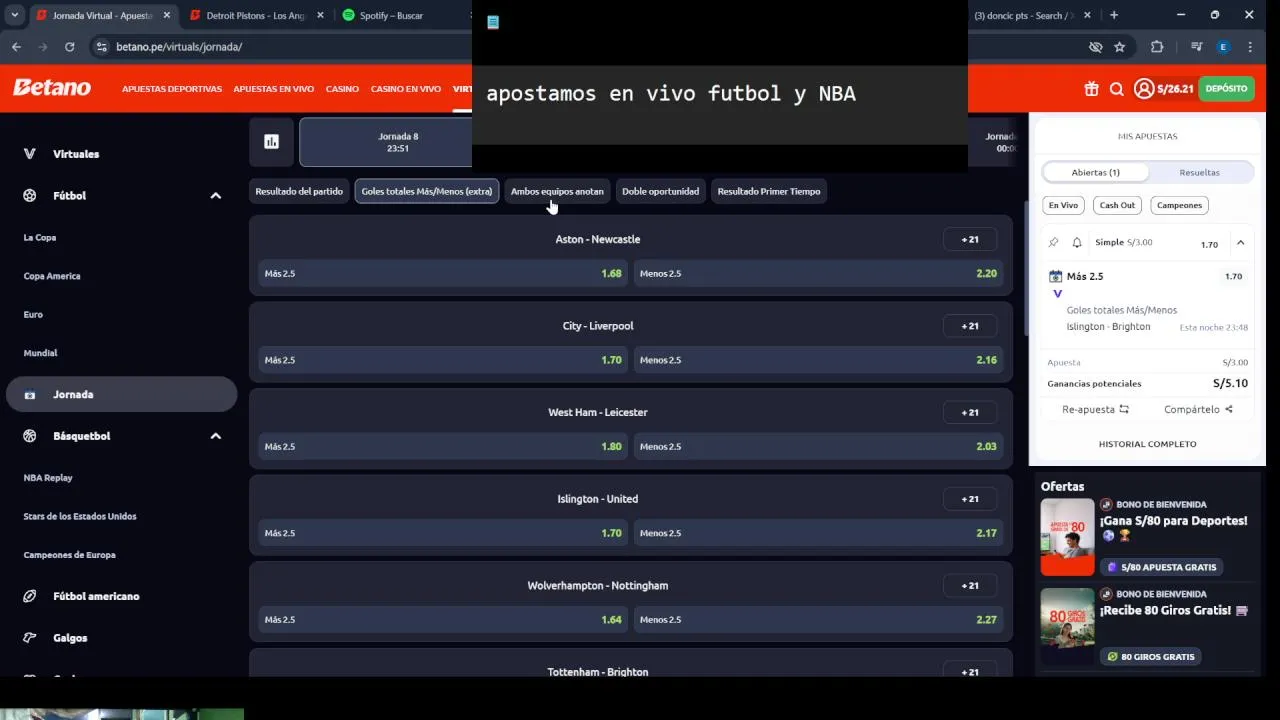
Task: Click the green DEPÓSITO button
Action: pos(1226,89)
